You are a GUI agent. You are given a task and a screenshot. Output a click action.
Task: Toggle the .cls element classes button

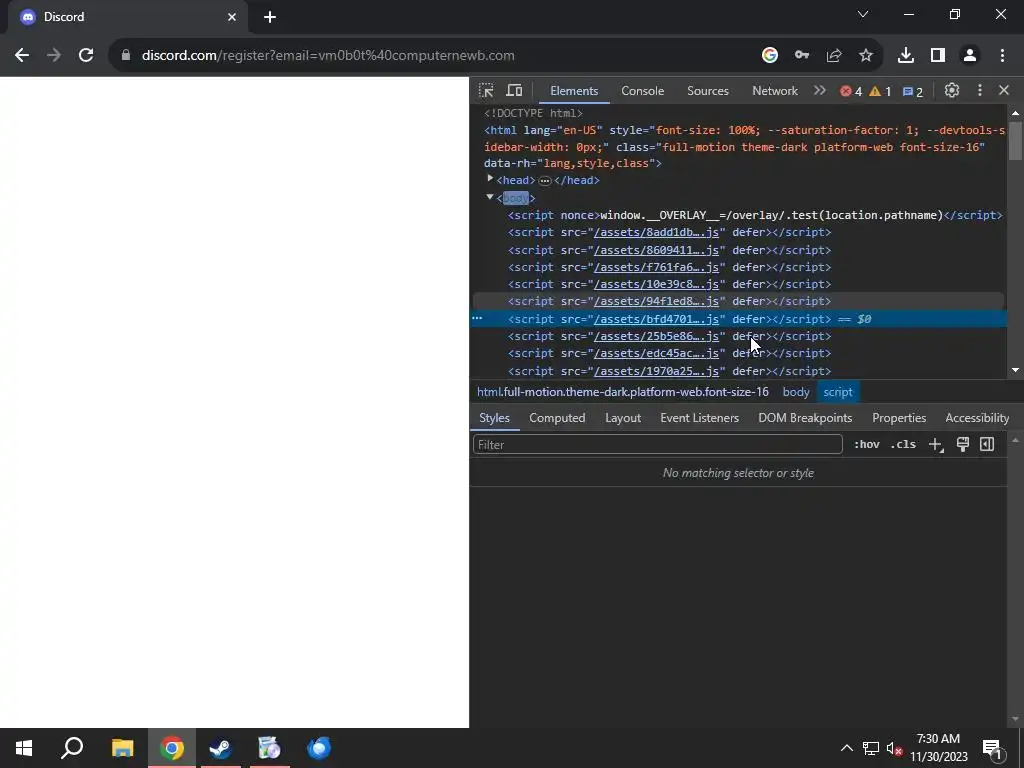click(903, 444)
